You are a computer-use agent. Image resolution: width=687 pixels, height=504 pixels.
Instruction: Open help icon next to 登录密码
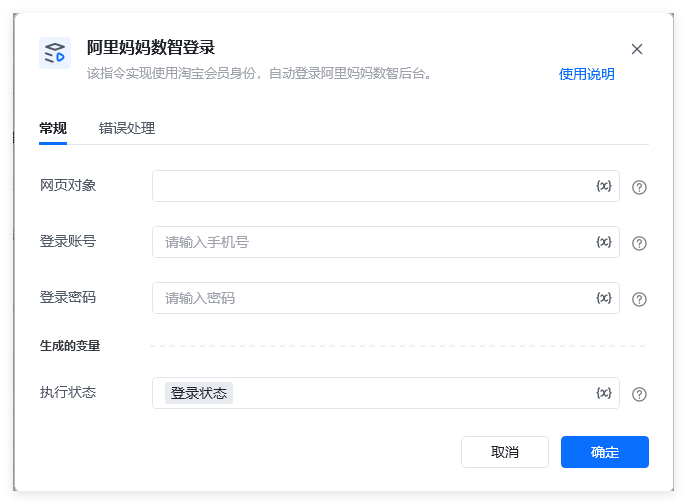point(639,299)
